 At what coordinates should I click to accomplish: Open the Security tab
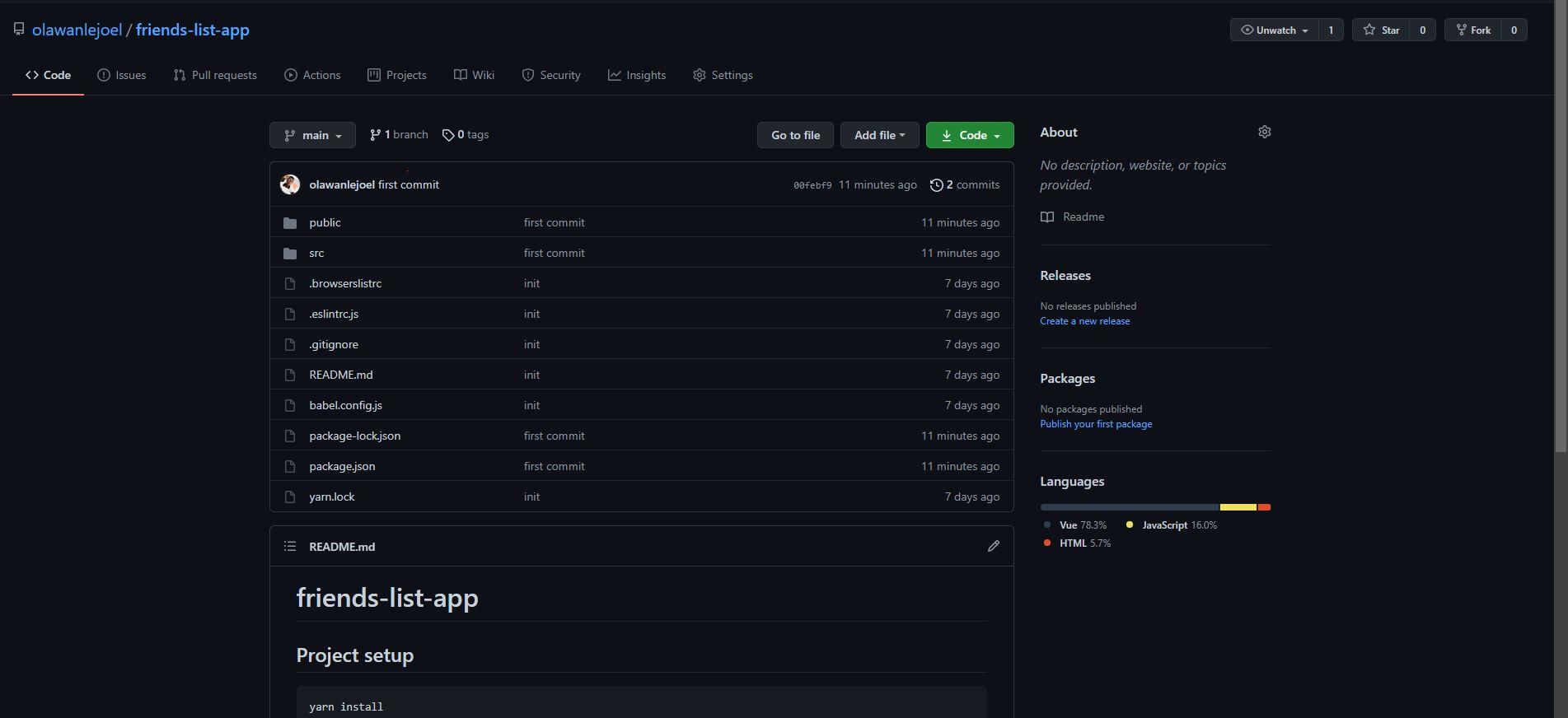coord(551,75)
